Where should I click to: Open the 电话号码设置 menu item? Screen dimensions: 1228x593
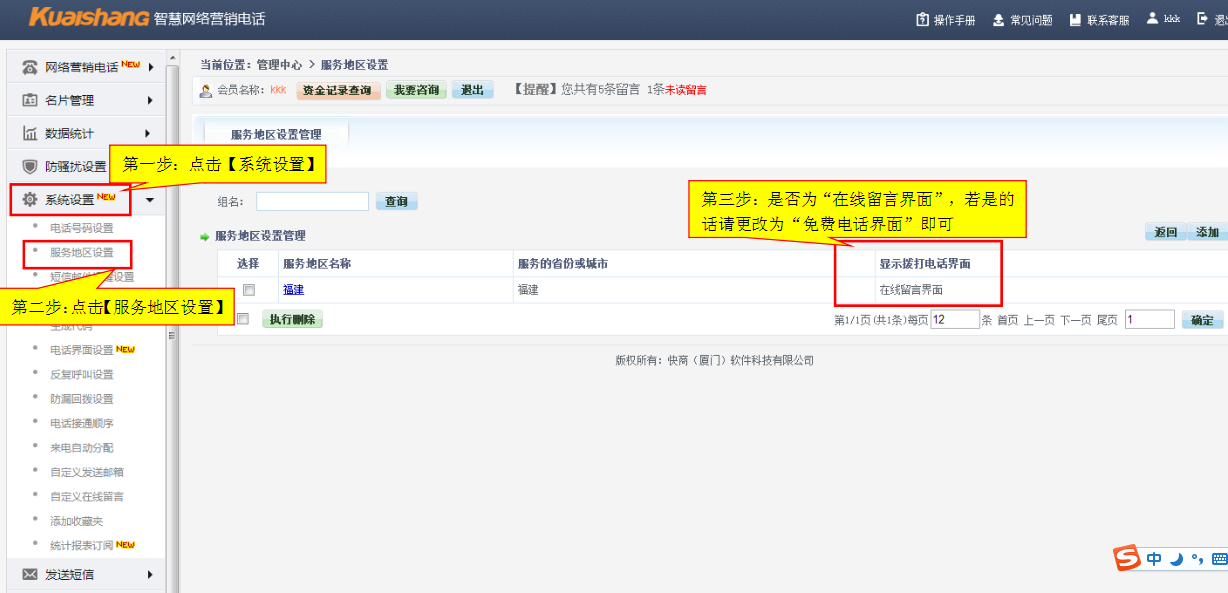82,228
